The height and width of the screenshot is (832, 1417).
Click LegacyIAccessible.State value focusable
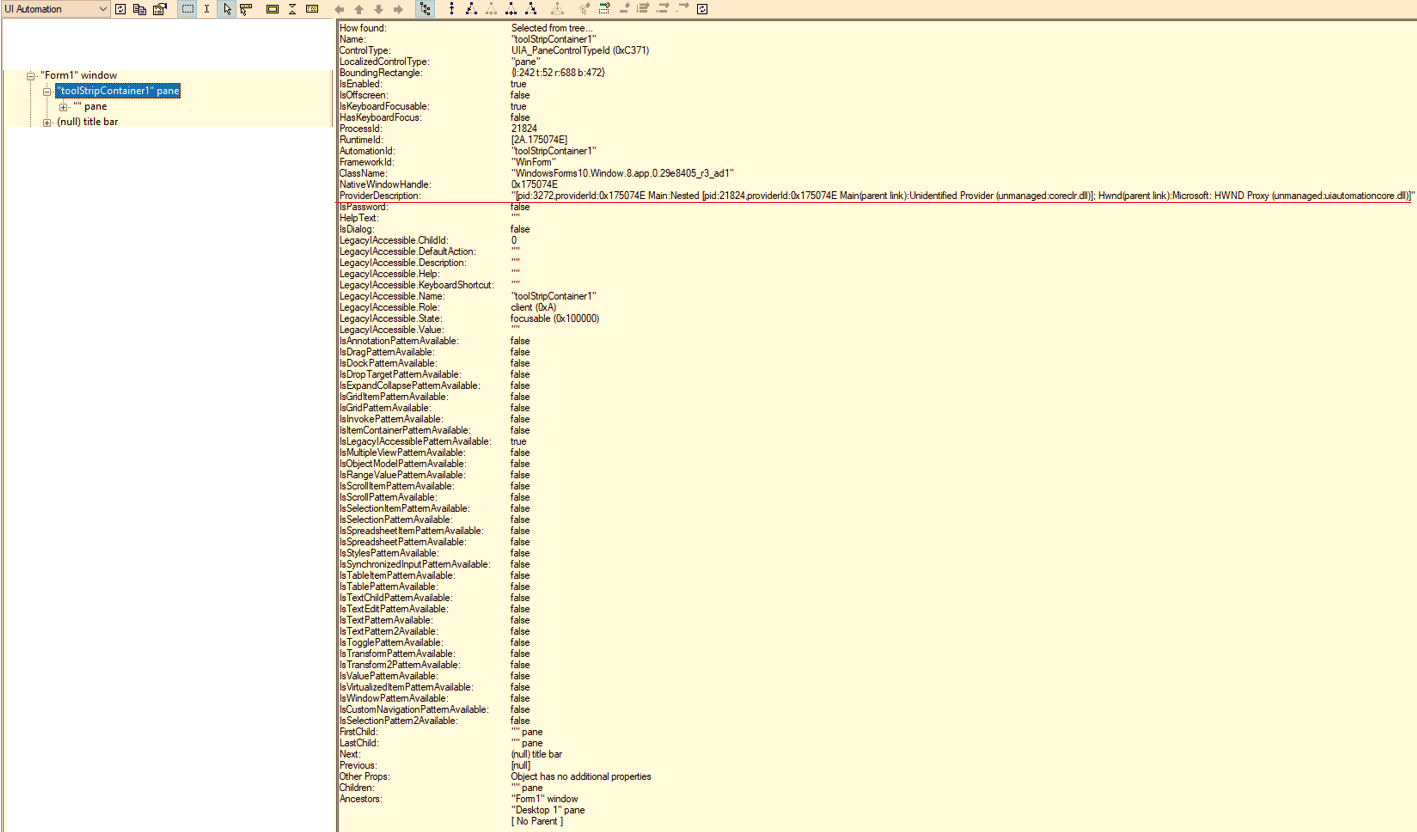[555, 318]
